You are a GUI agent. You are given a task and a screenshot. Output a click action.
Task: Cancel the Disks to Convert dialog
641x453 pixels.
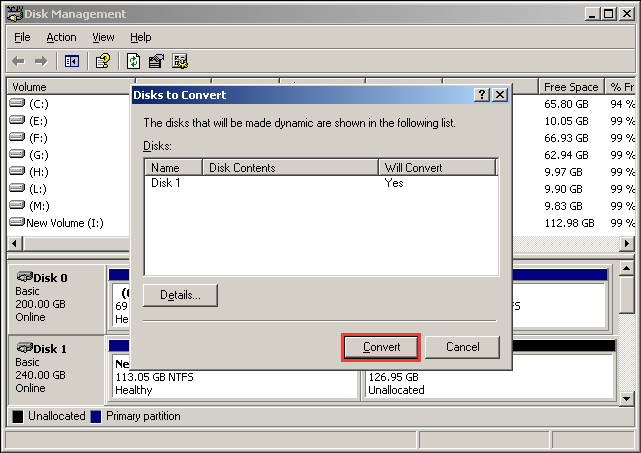[462, 347]
